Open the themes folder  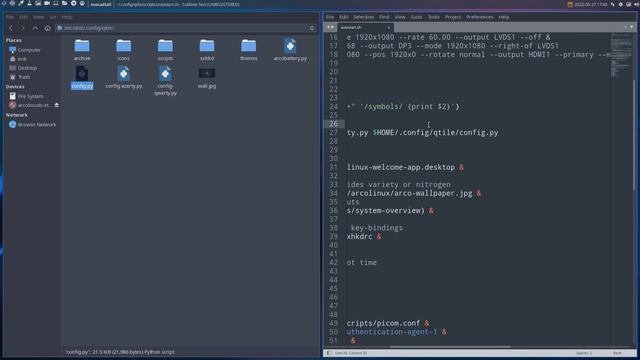point(249,49)
